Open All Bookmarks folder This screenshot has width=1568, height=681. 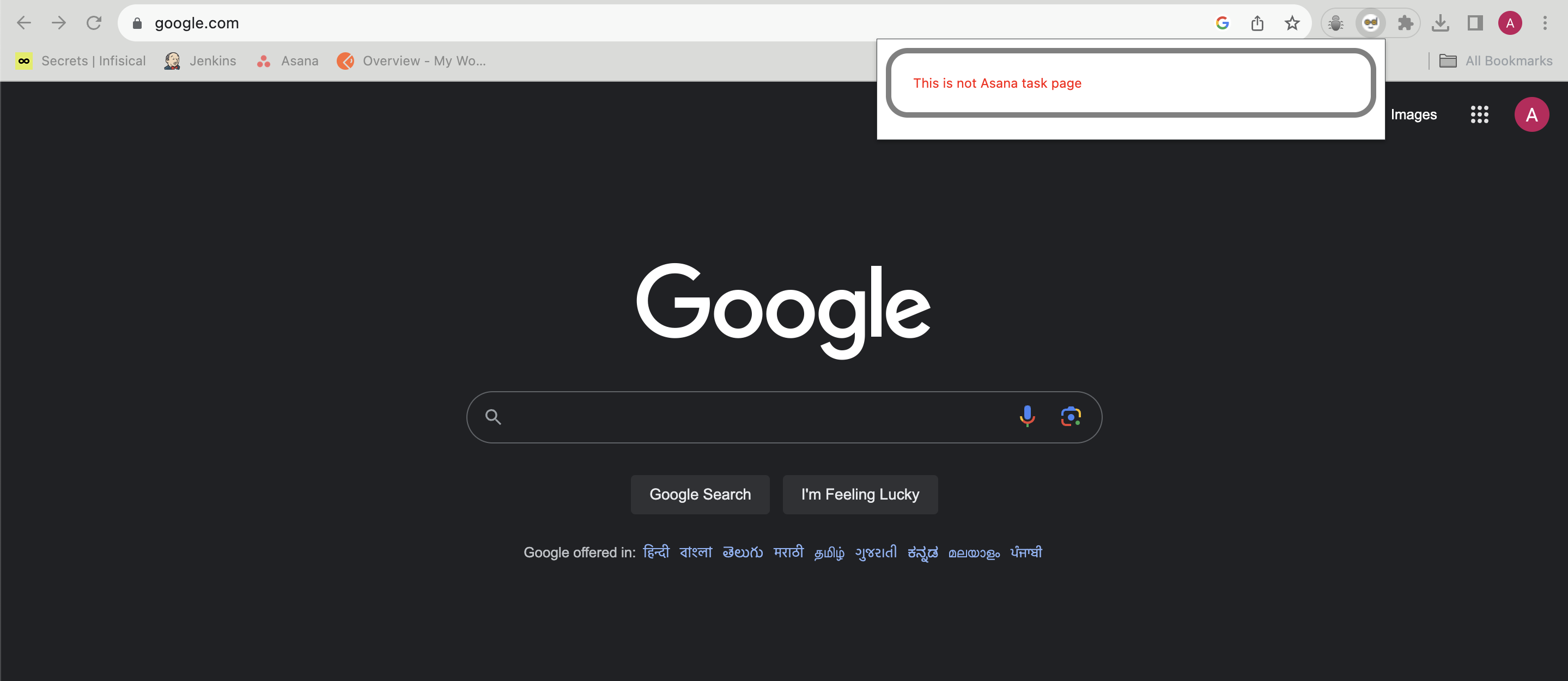1496,61
